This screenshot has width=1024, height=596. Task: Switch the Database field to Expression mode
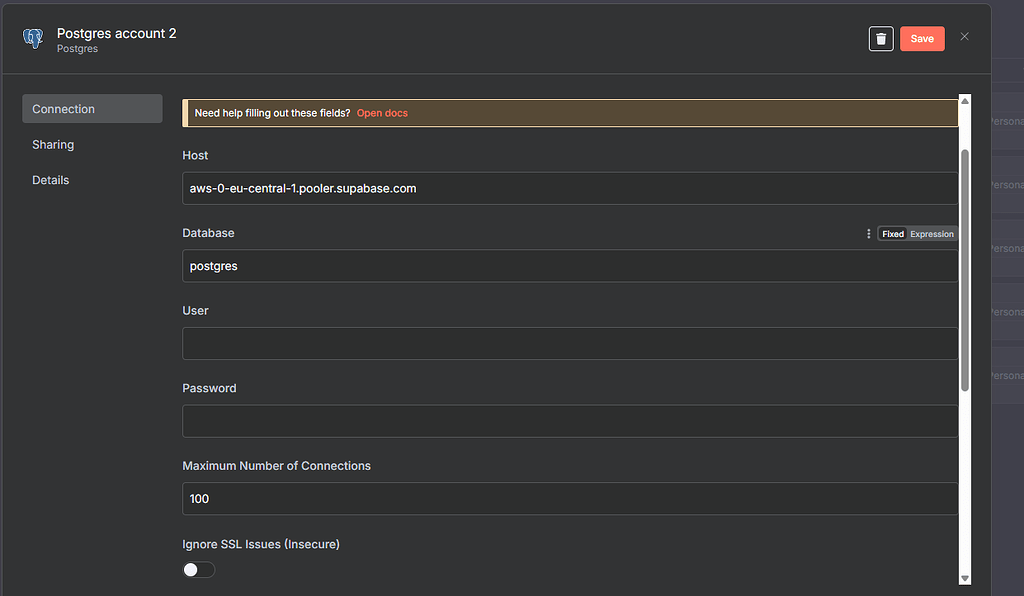pos(931,233)
